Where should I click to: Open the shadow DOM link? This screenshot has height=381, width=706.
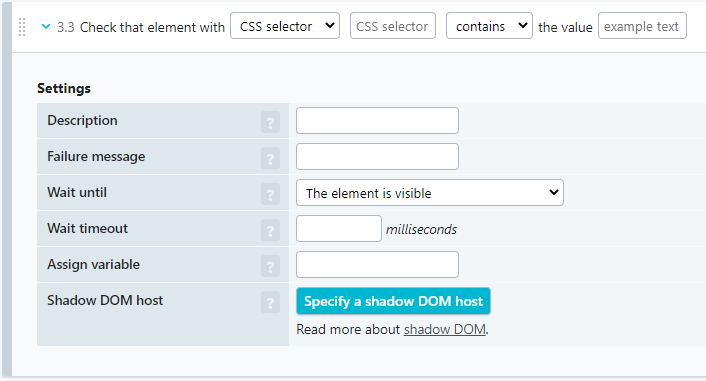click(x=444, y=330)
